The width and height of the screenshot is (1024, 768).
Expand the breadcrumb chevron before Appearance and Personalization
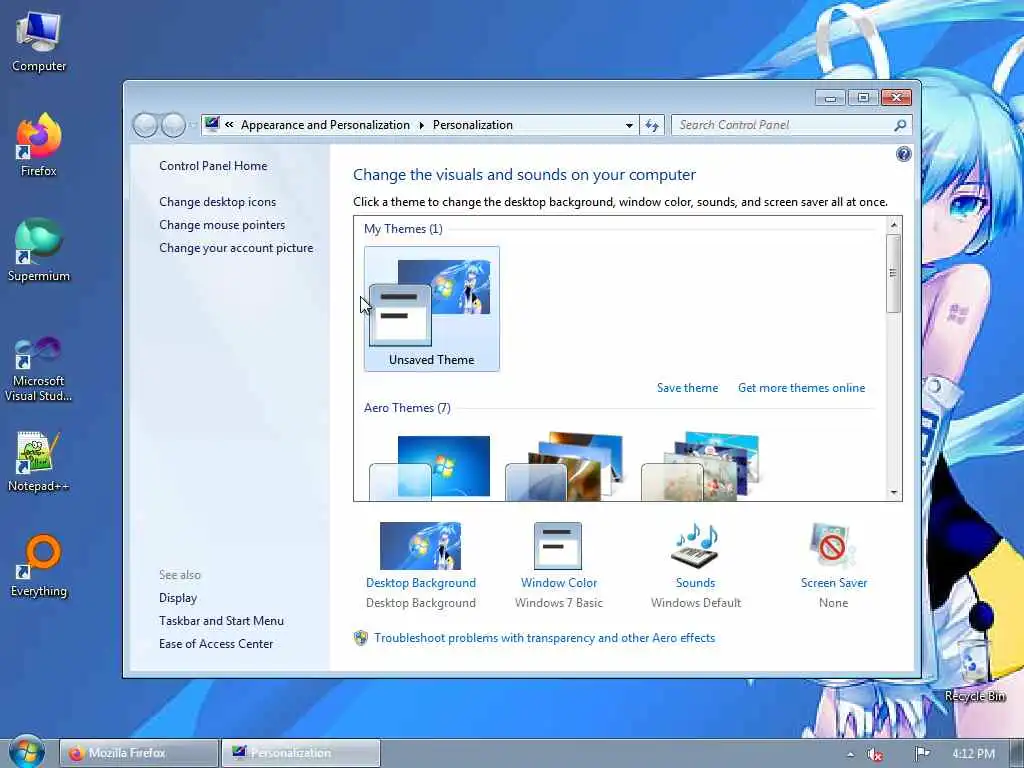pos(229,125)
